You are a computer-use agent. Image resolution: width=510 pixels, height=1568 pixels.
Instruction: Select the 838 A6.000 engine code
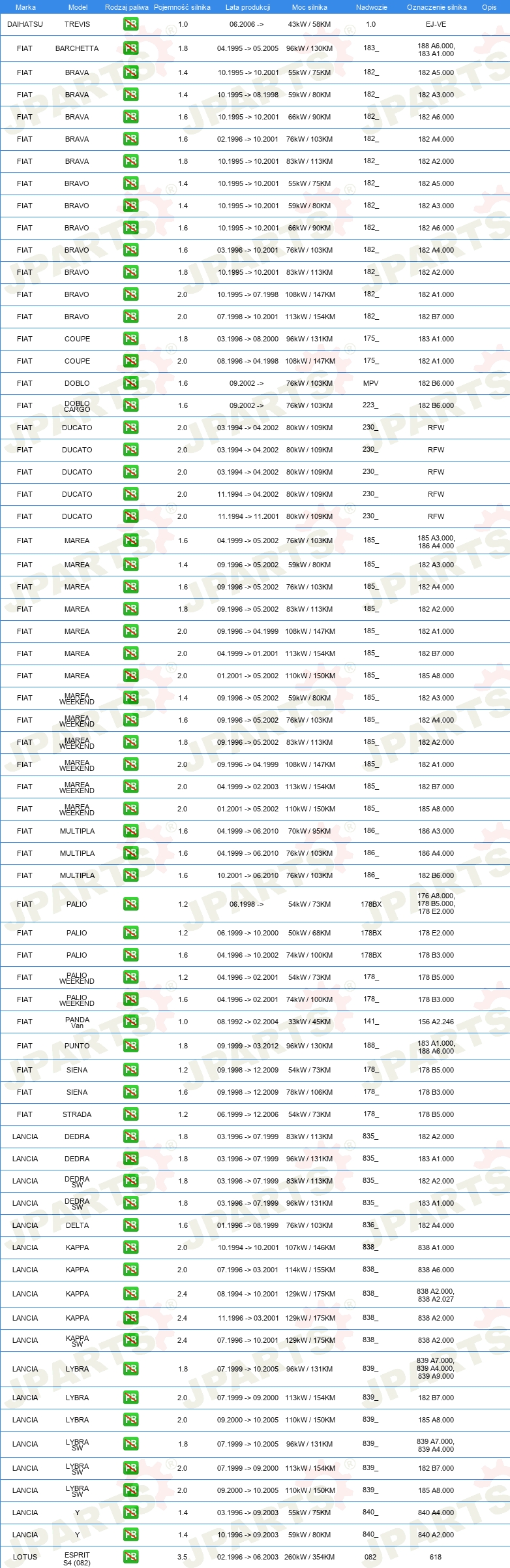pyautogui.click(x=436, y=1270)
